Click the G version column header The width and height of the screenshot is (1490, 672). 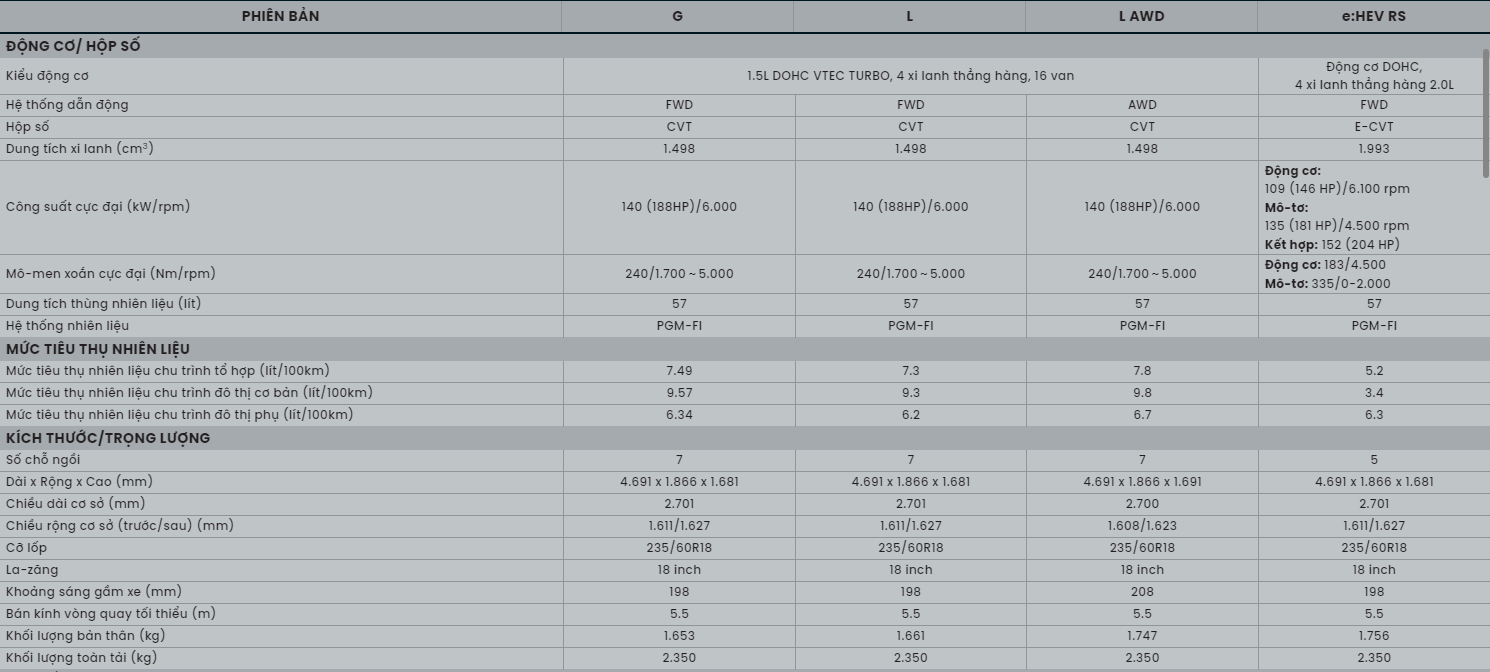tap(678, 16)
